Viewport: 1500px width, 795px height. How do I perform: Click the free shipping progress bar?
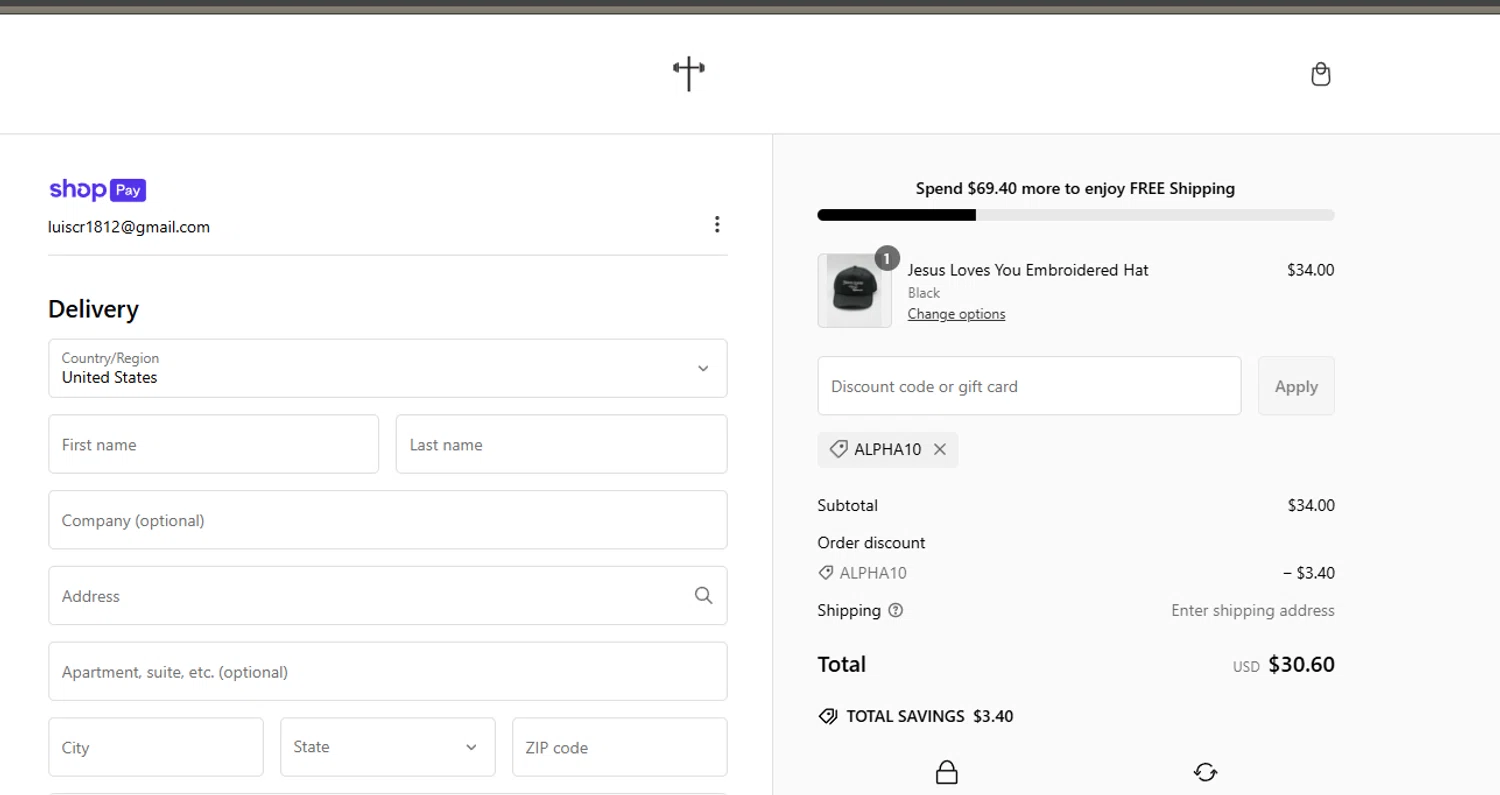pyautogui.click(x=1076, y=215)
